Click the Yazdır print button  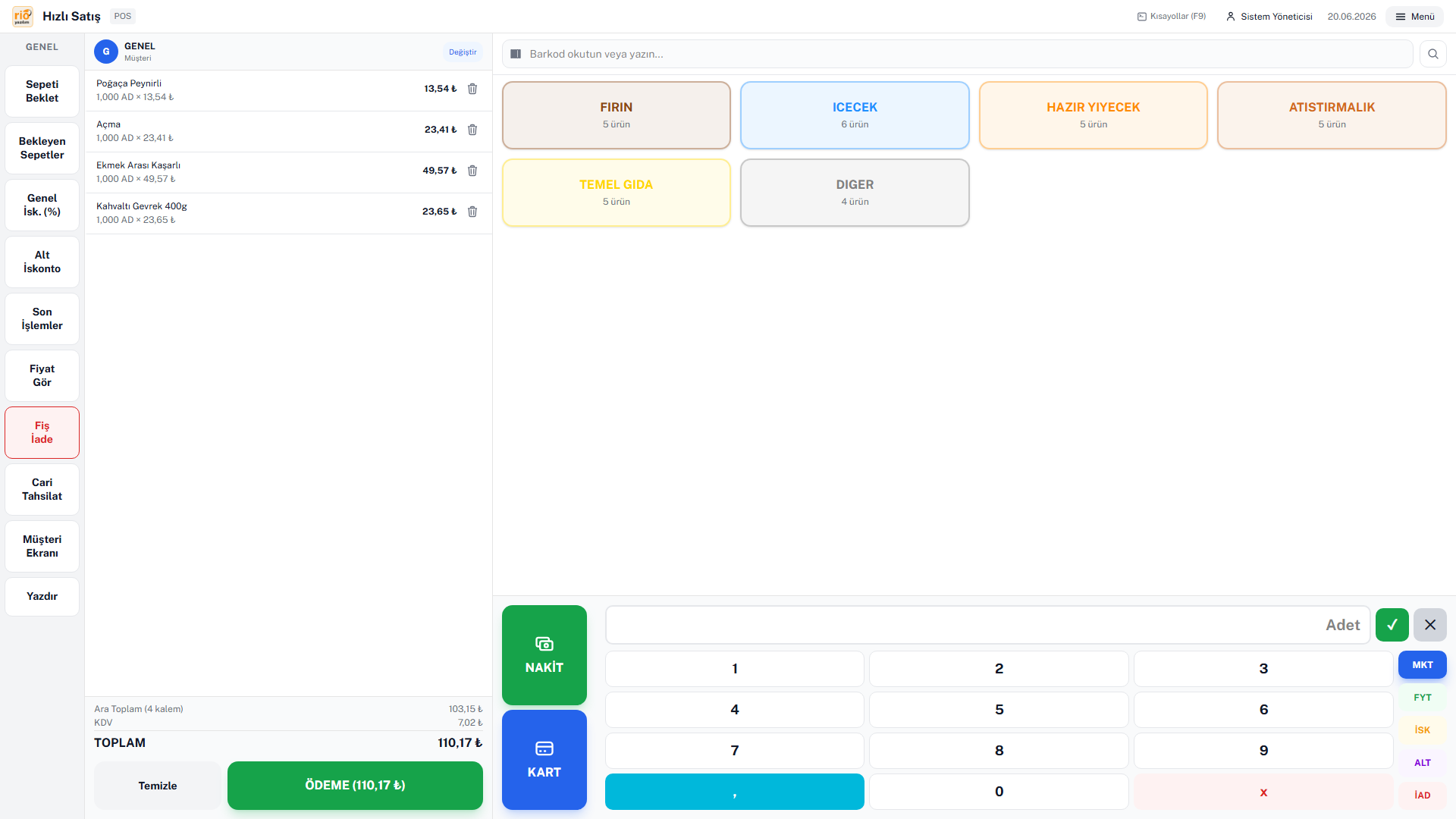point(42,597)
